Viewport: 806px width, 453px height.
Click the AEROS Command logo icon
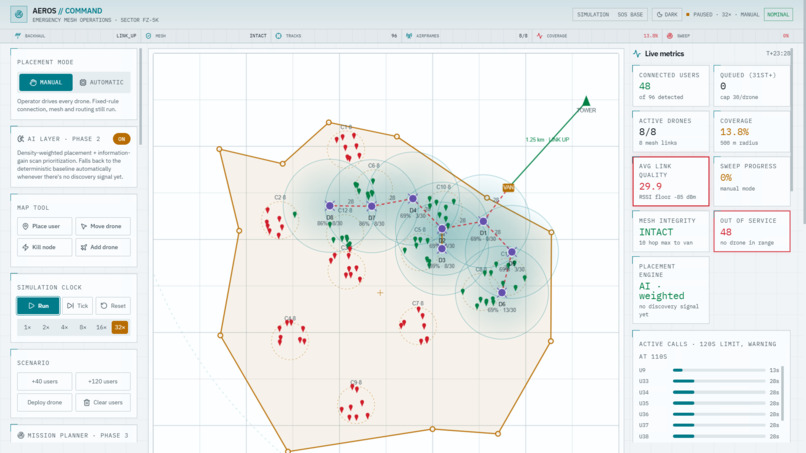pyautogui.click(x=19, y=14)
